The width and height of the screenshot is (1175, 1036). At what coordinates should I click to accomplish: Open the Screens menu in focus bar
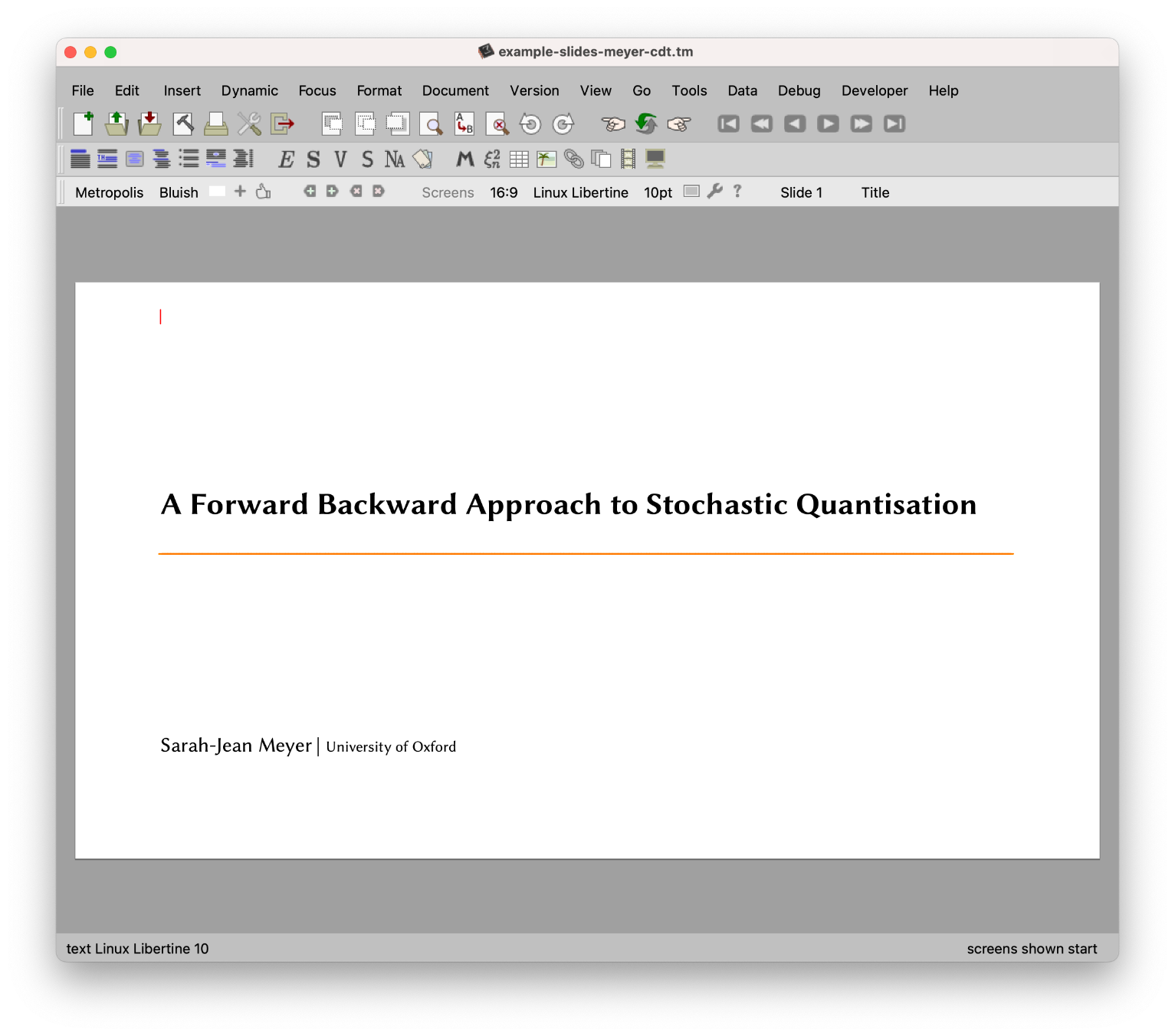tap(448, 192)
